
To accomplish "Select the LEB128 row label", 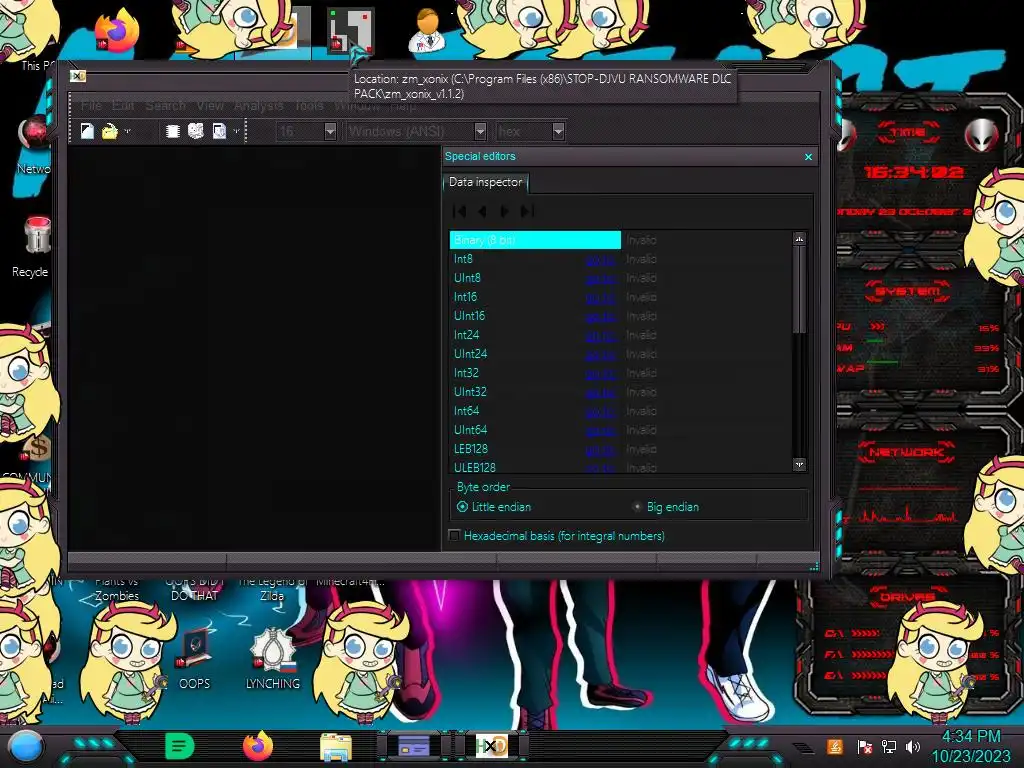I will click(x=471, y=449).
